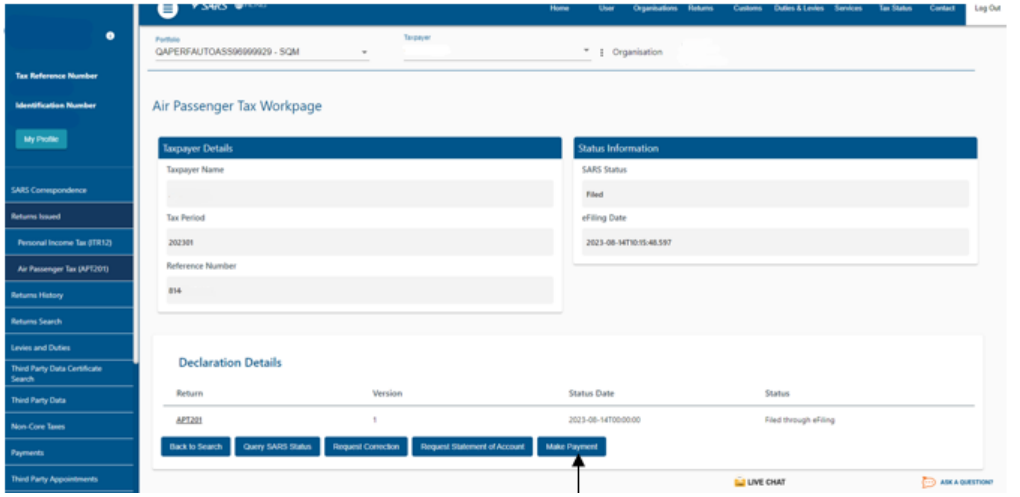Click the My Profile button

point(41,139)
